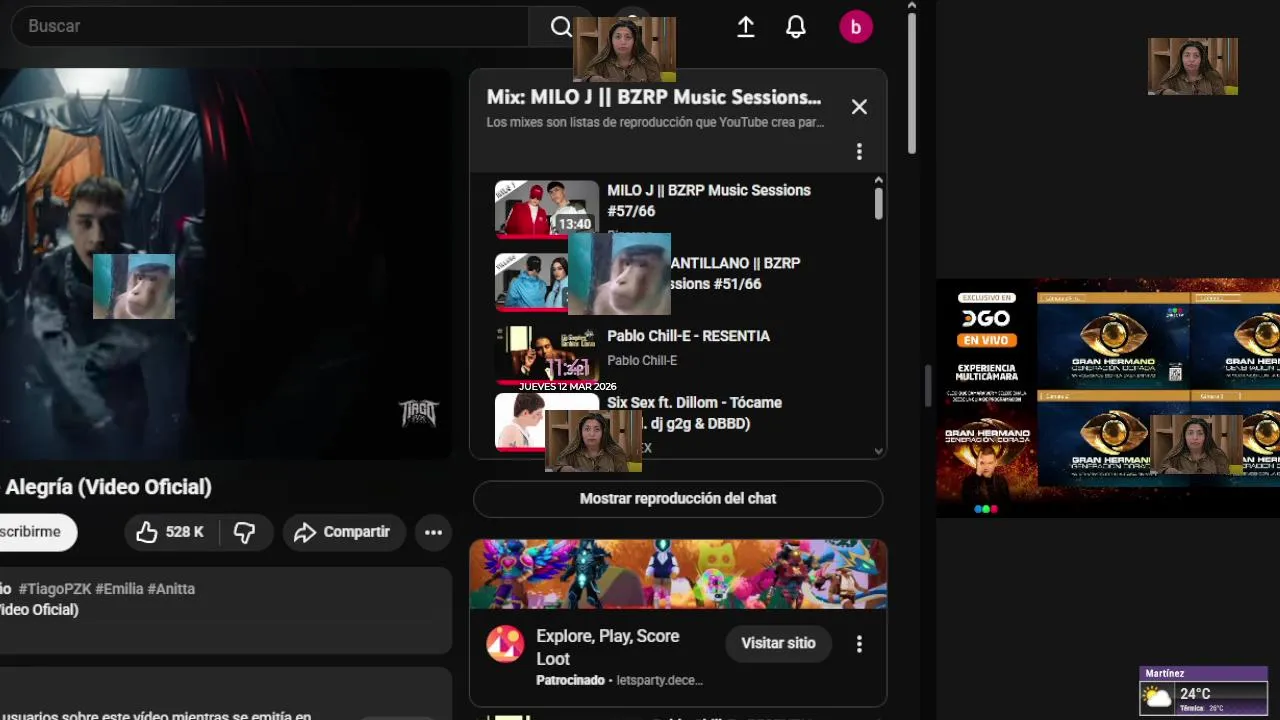The height and width of the screenshot is (720, 1280).
Task: Play Six Sex ft. Dillom - Tócame
Action: tap(694, 412)
